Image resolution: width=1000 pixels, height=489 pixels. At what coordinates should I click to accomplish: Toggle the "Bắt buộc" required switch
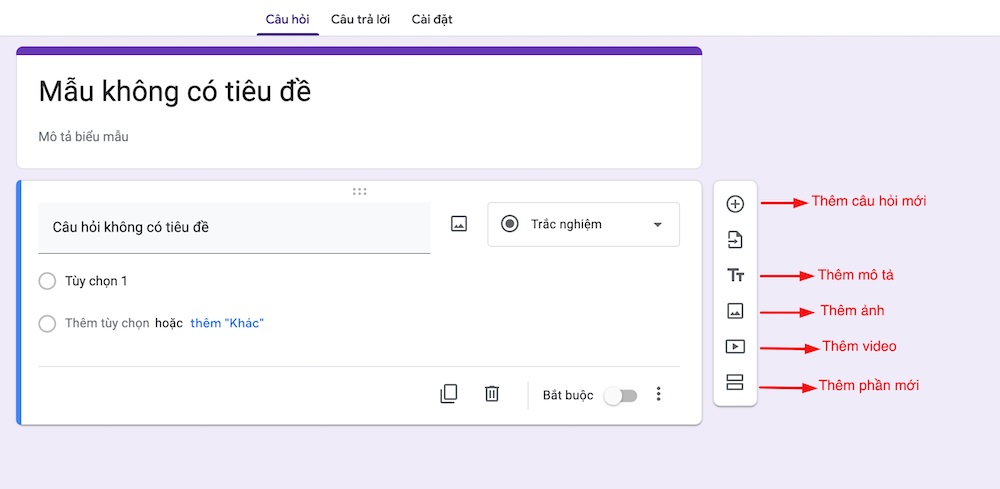[621, 395]
